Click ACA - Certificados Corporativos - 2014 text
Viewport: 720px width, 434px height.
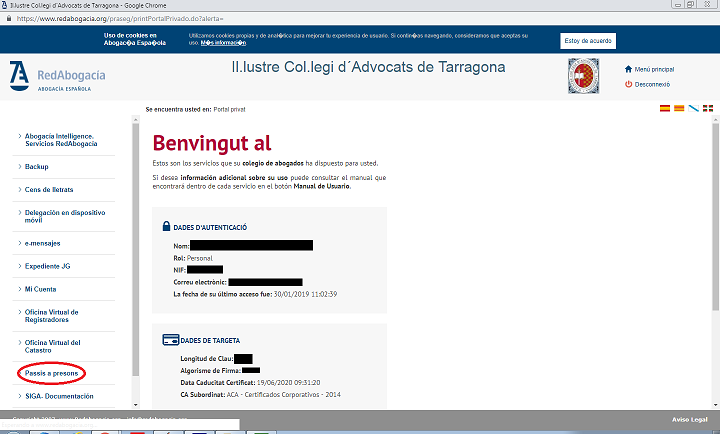point(284,395)
